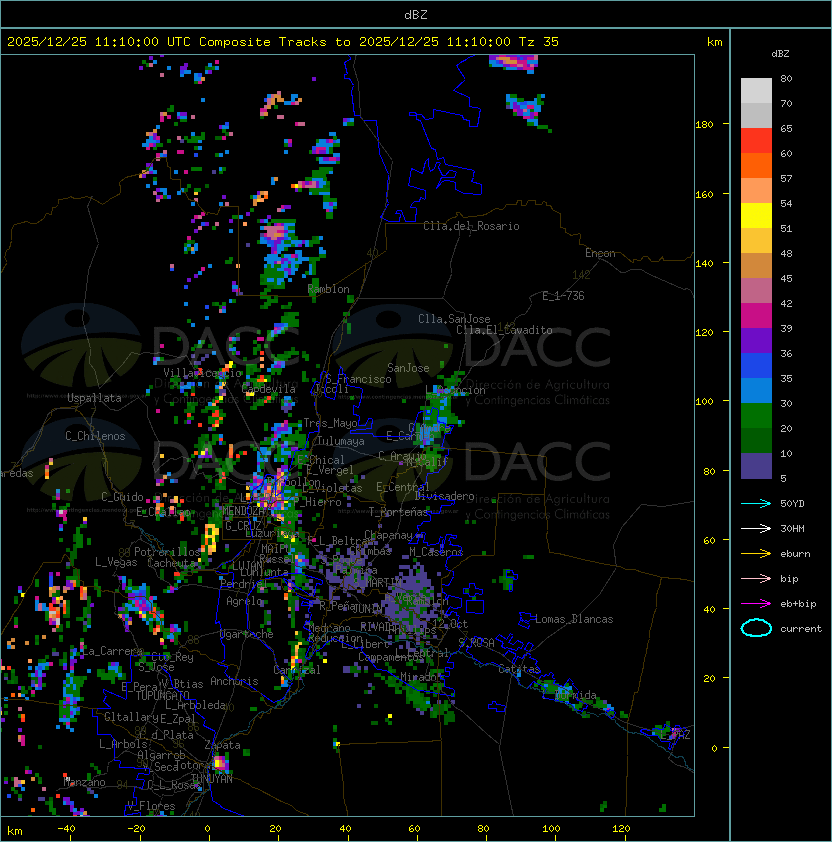The image size is (832, 842).
Task: Click the 'dBZ' header at top center
Action: pyautogui.click(x=416, y=14)
